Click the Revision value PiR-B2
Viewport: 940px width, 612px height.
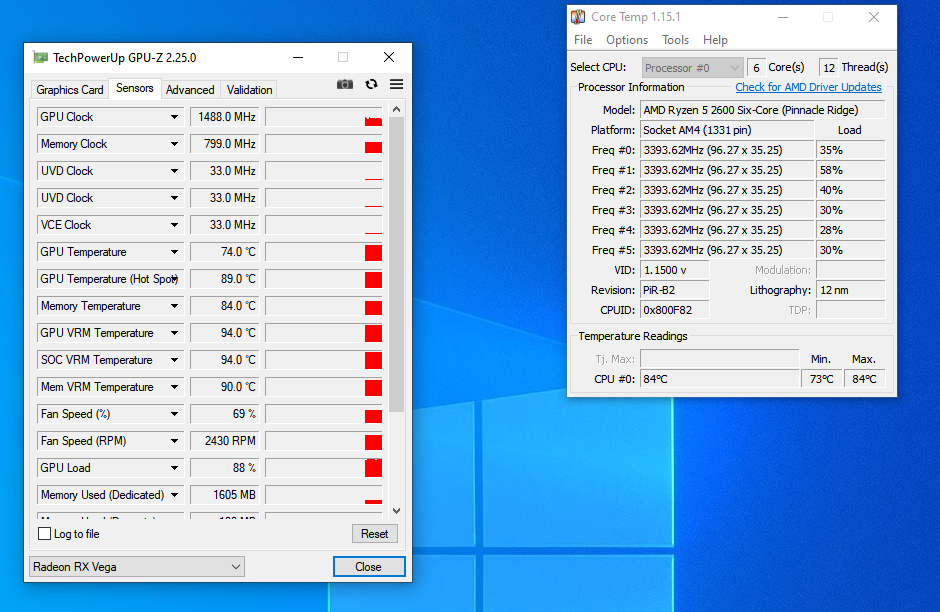pyautogui.click(x=674, y=290)
